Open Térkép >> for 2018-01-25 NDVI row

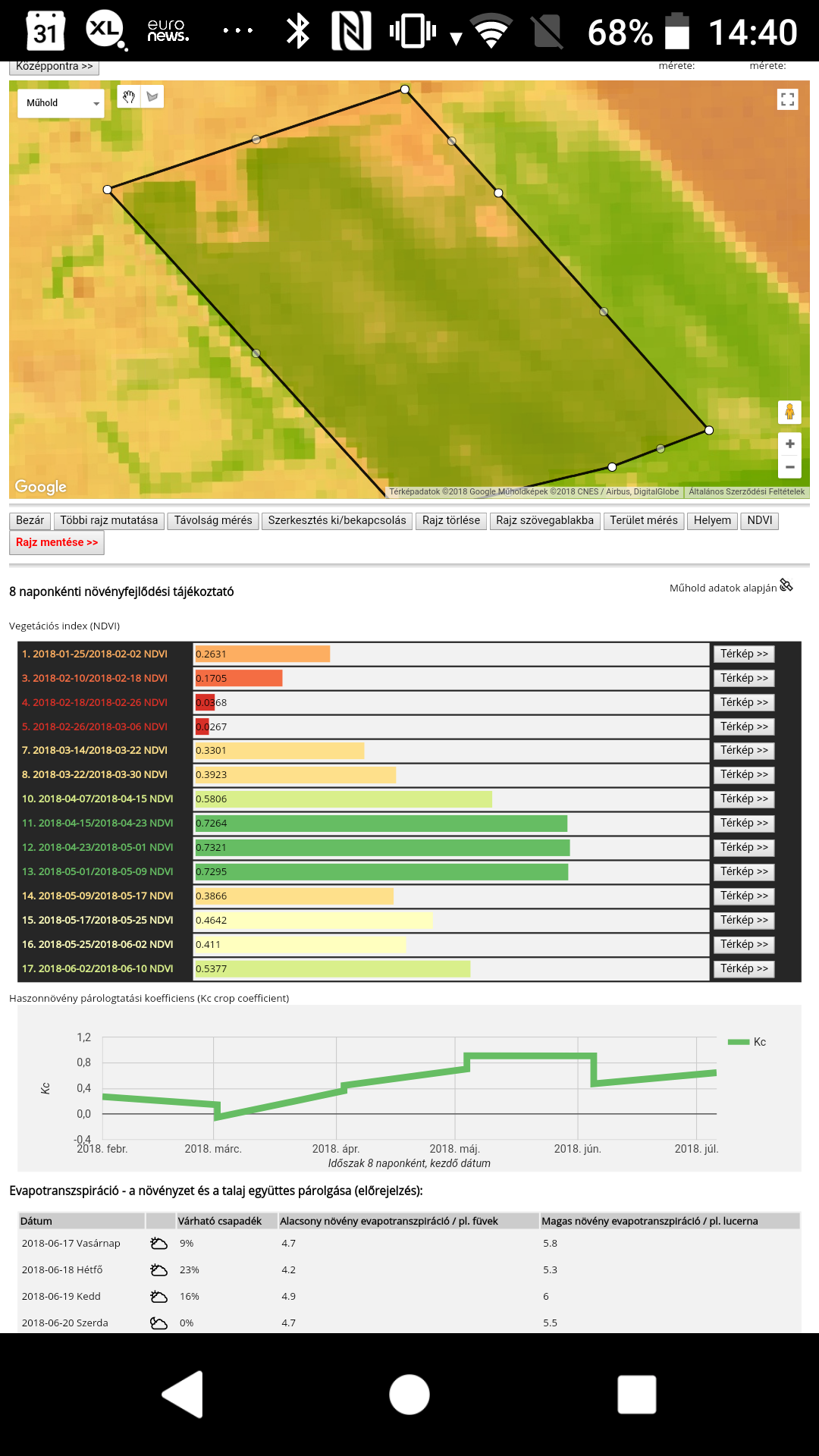tap(743, 654)
